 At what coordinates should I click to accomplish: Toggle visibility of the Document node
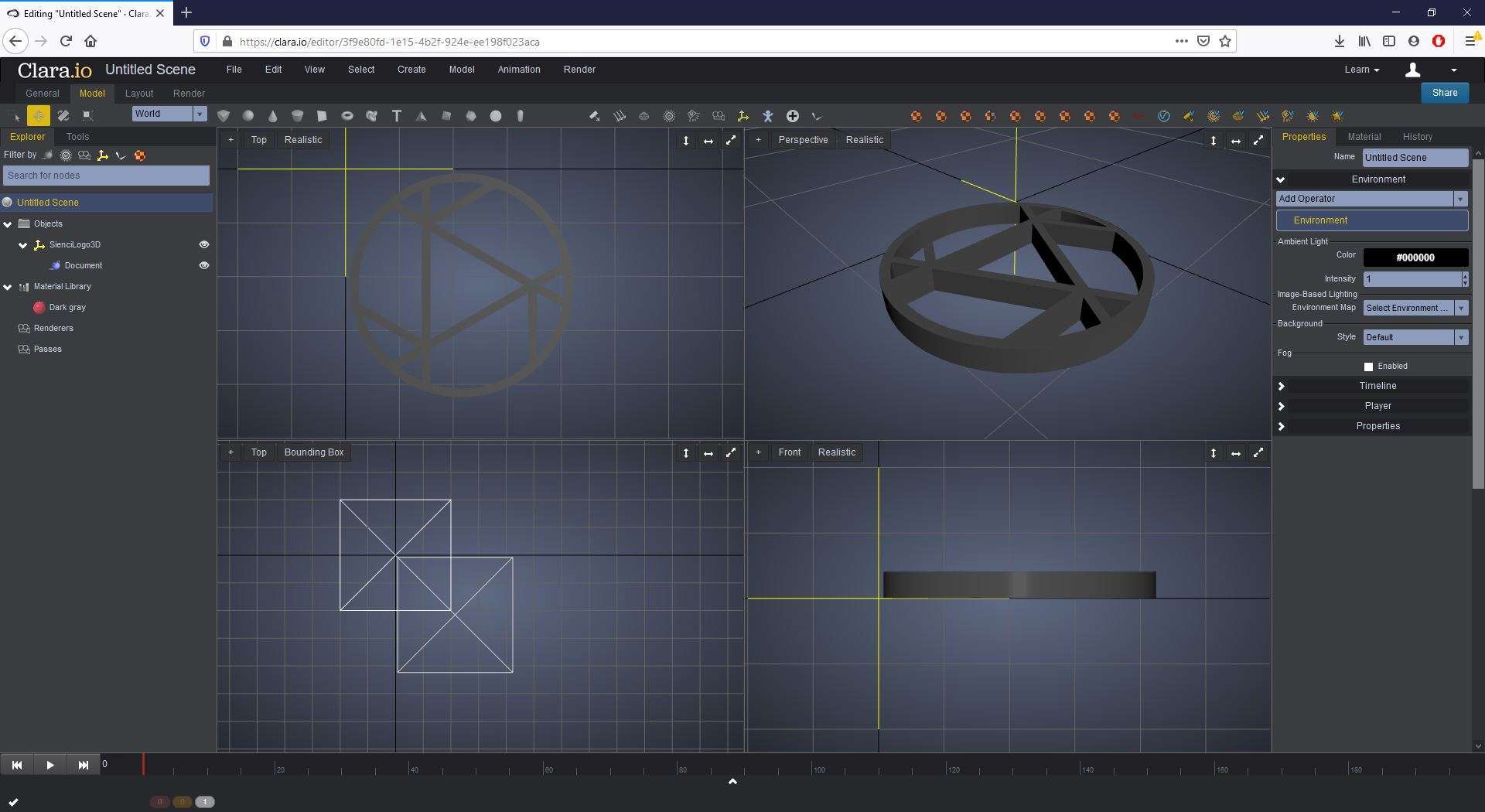[x=204, y=265]
